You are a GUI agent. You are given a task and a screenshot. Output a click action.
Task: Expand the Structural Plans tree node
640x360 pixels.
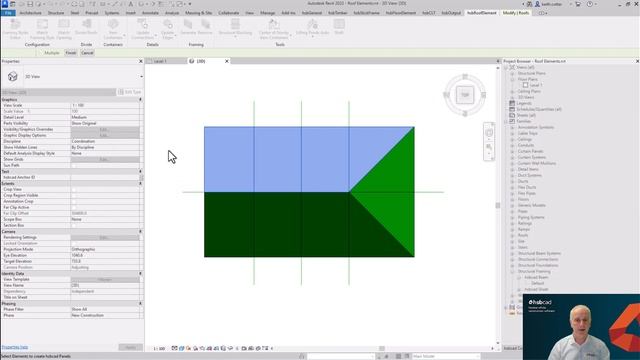click(512, 73)
